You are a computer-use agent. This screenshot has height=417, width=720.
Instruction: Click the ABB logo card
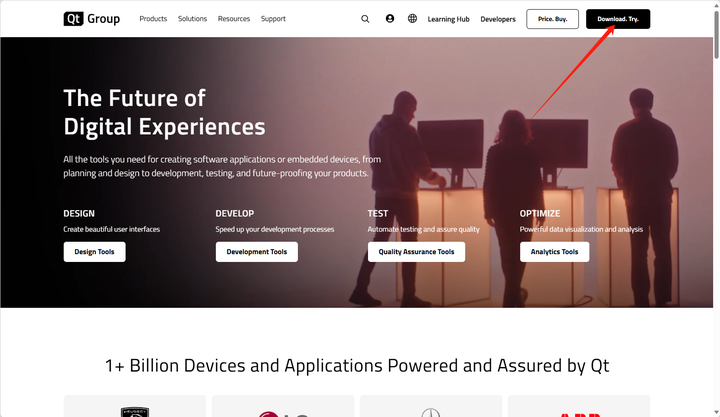tap(579, 408)
